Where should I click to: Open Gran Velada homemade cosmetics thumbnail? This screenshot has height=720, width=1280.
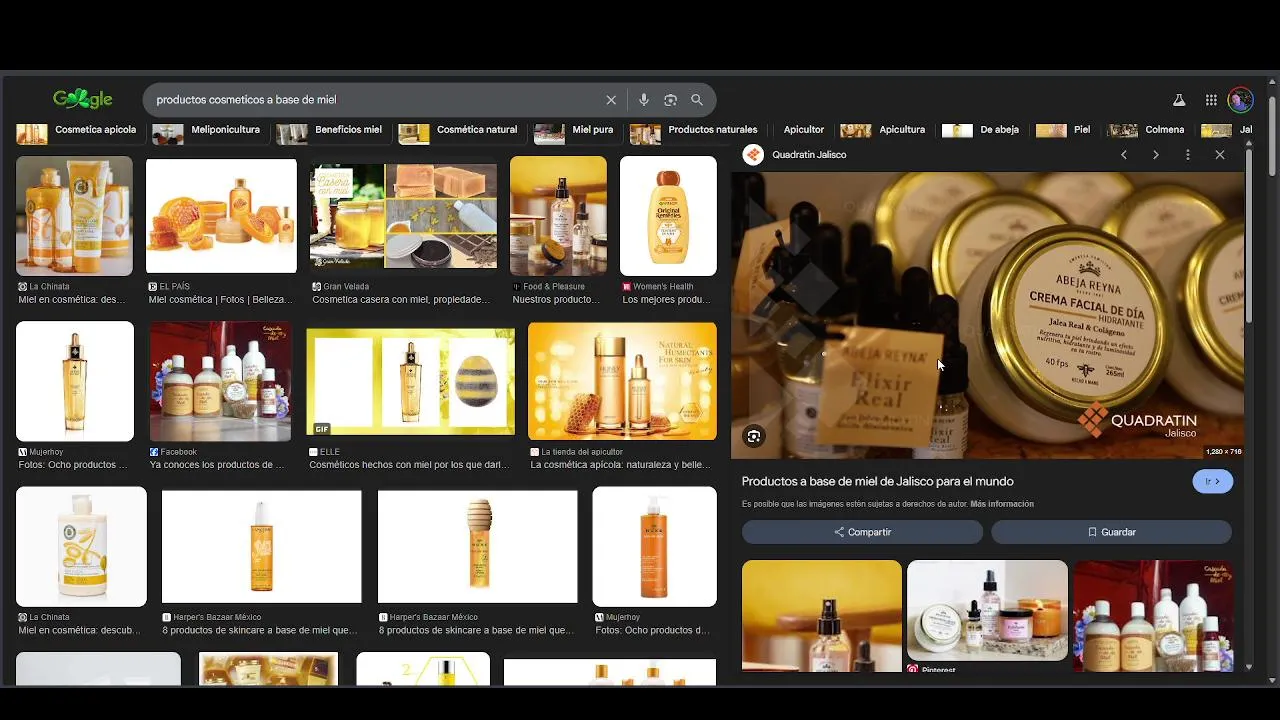click(403, 216)
